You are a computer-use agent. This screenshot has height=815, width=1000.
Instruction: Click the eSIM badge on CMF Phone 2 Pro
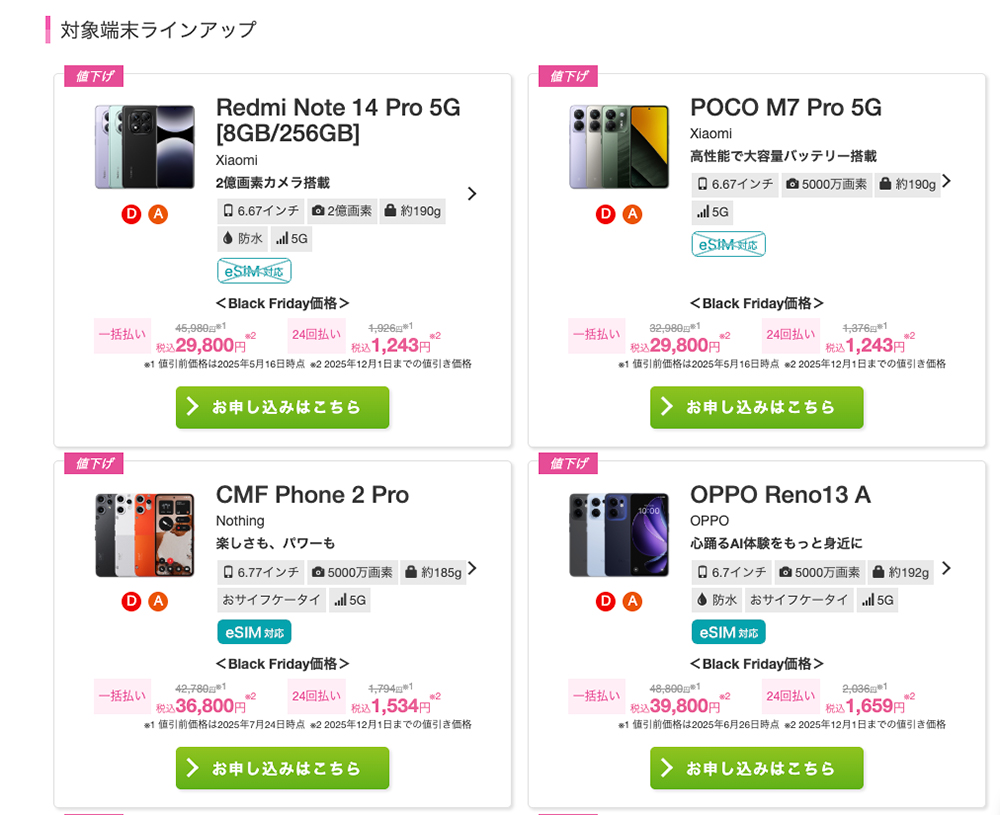254,632
